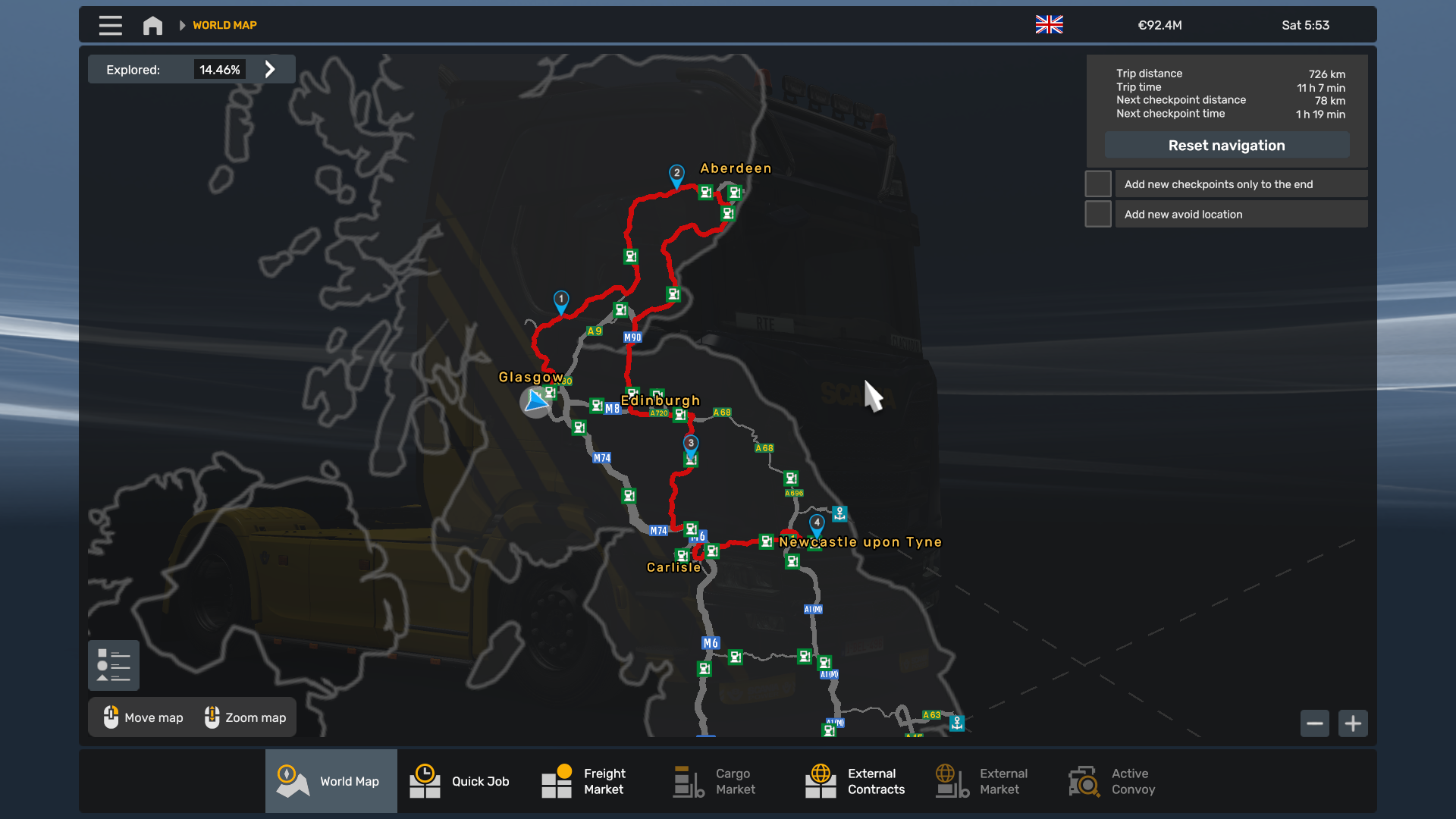Expand the Explored percentage panel arrow
1456x819 pixels.
point(270,70)
